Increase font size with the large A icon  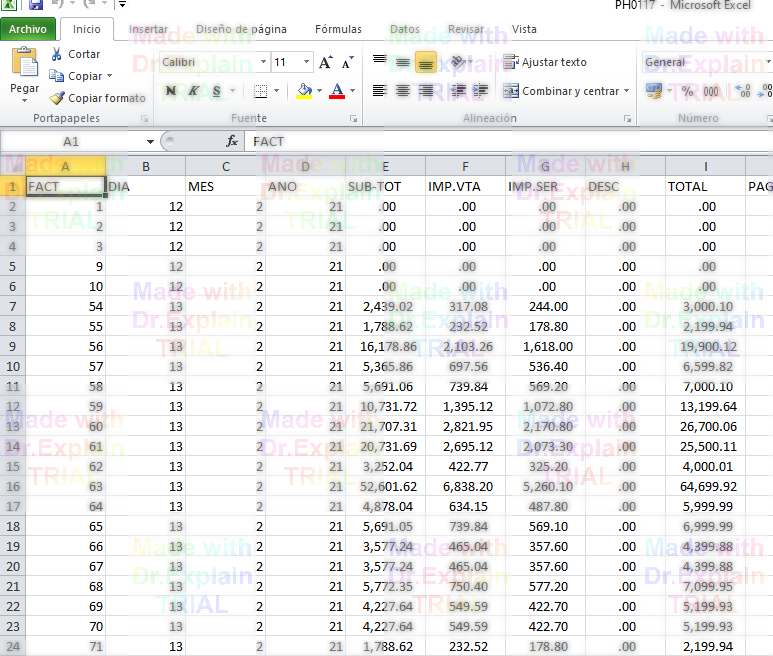click(325, 62)
